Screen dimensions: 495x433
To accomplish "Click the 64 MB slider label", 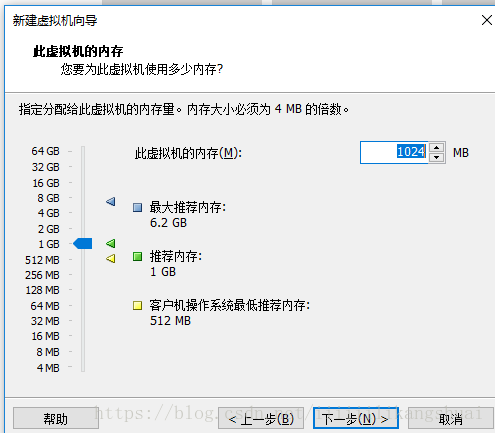I will (x=45, y=306).
